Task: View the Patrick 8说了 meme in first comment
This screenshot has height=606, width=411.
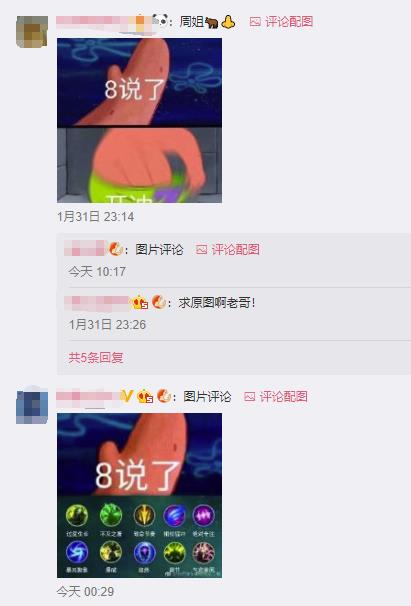Action: 140,120
